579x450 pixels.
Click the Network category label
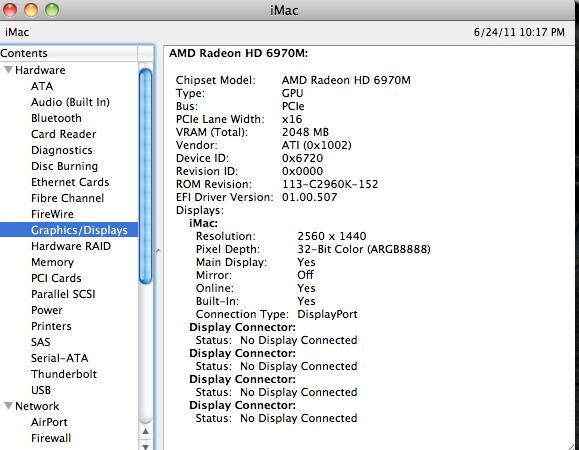(37, 406)
